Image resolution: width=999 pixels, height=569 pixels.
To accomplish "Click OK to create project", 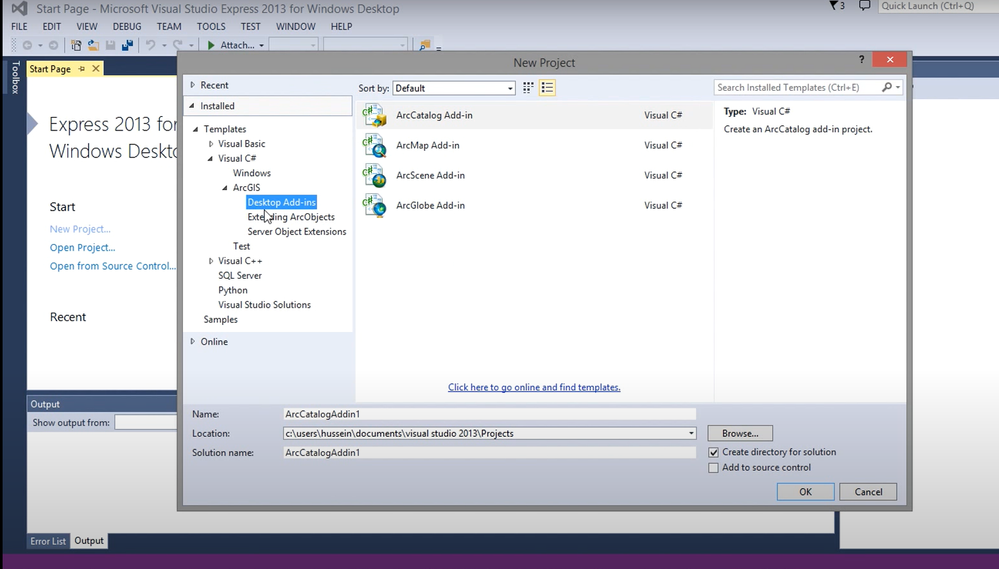I will [805, 492].
